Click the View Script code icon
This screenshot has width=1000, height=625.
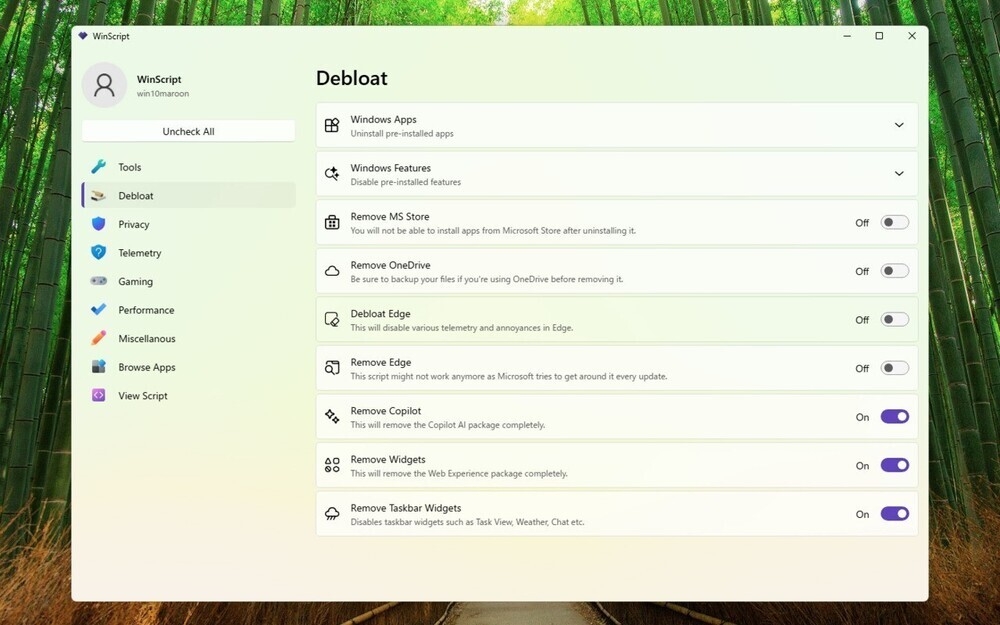click(x=98, y=395)
